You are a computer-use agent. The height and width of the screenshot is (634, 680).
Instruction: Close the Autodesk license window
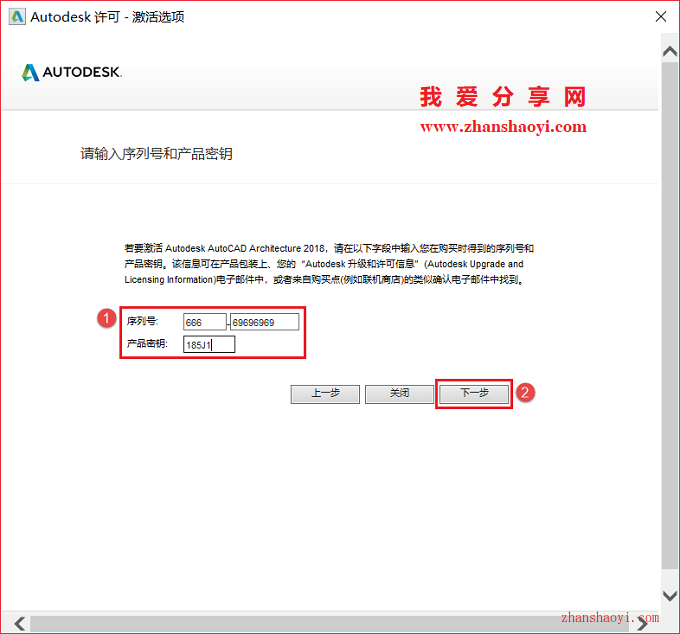(x=660, y=17)
